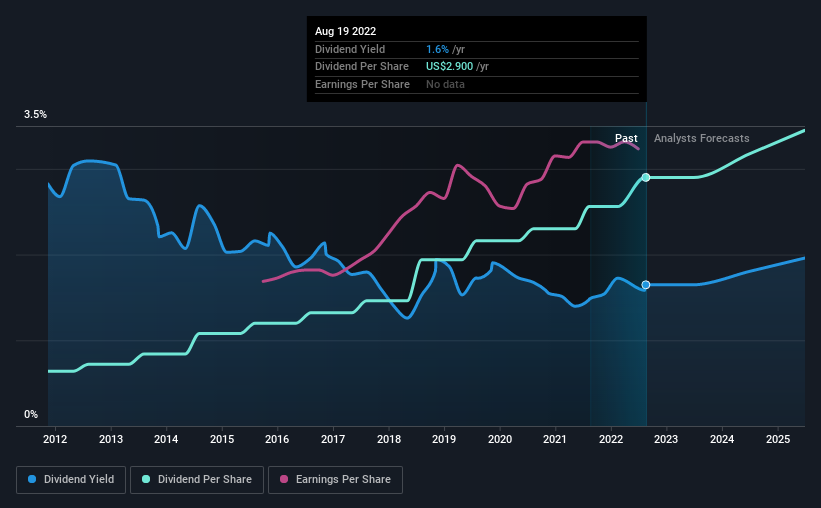Click the pink Earnings Per Share legend dot

tap(284, 479)
